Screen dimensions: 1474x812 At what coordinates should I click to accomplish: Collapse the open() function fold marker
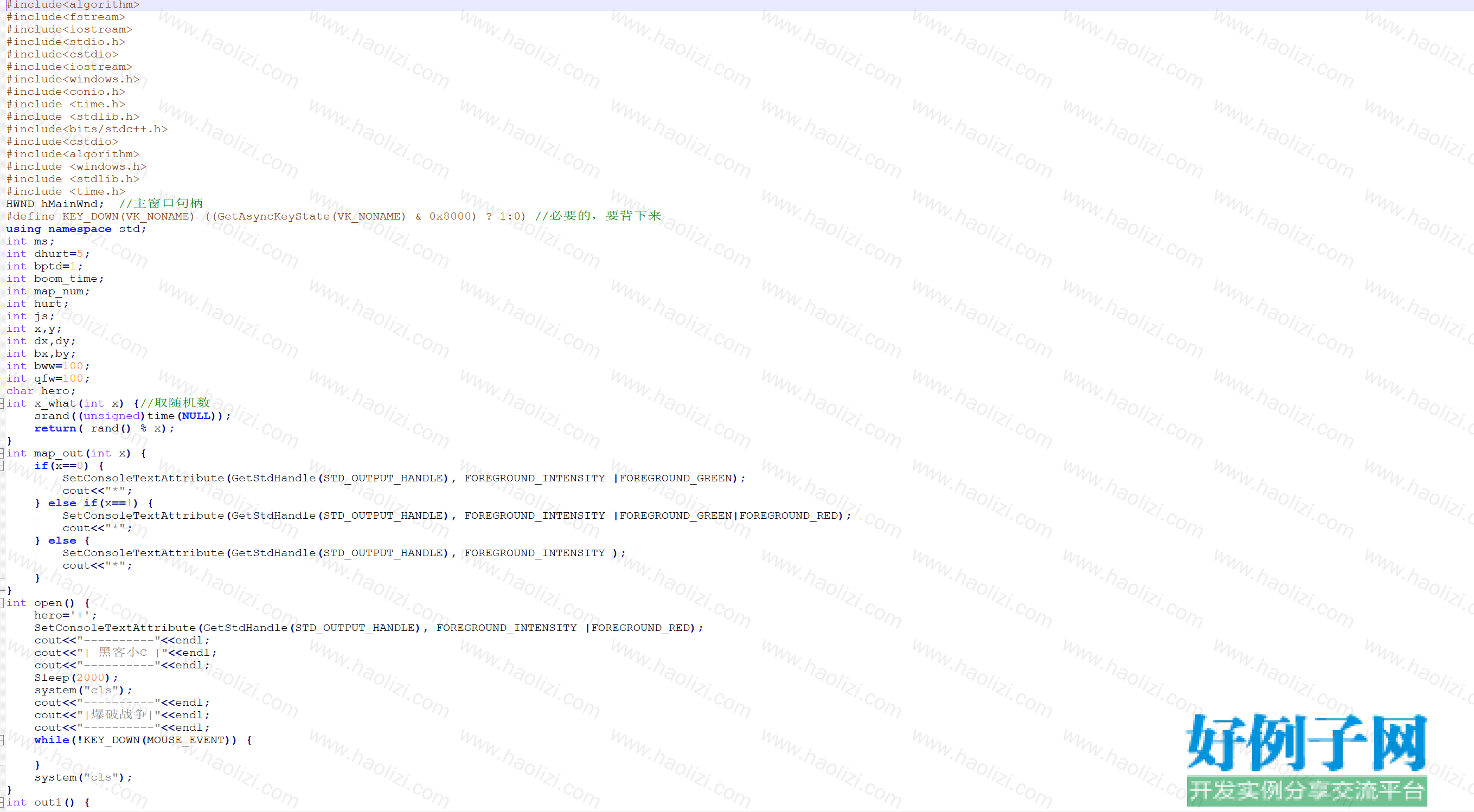pos(2,603)
